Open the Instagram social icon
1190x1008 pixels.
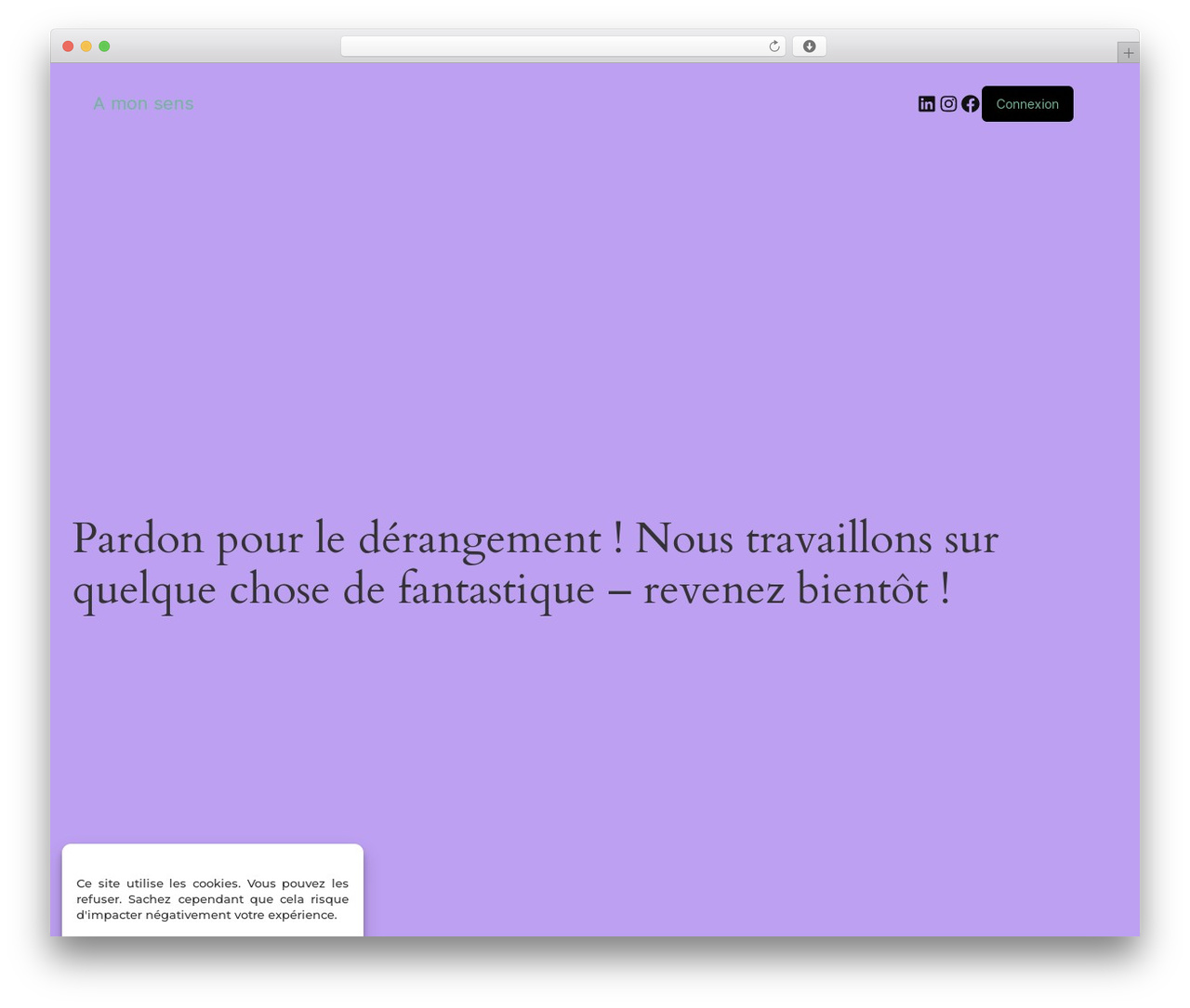[948, 104]
